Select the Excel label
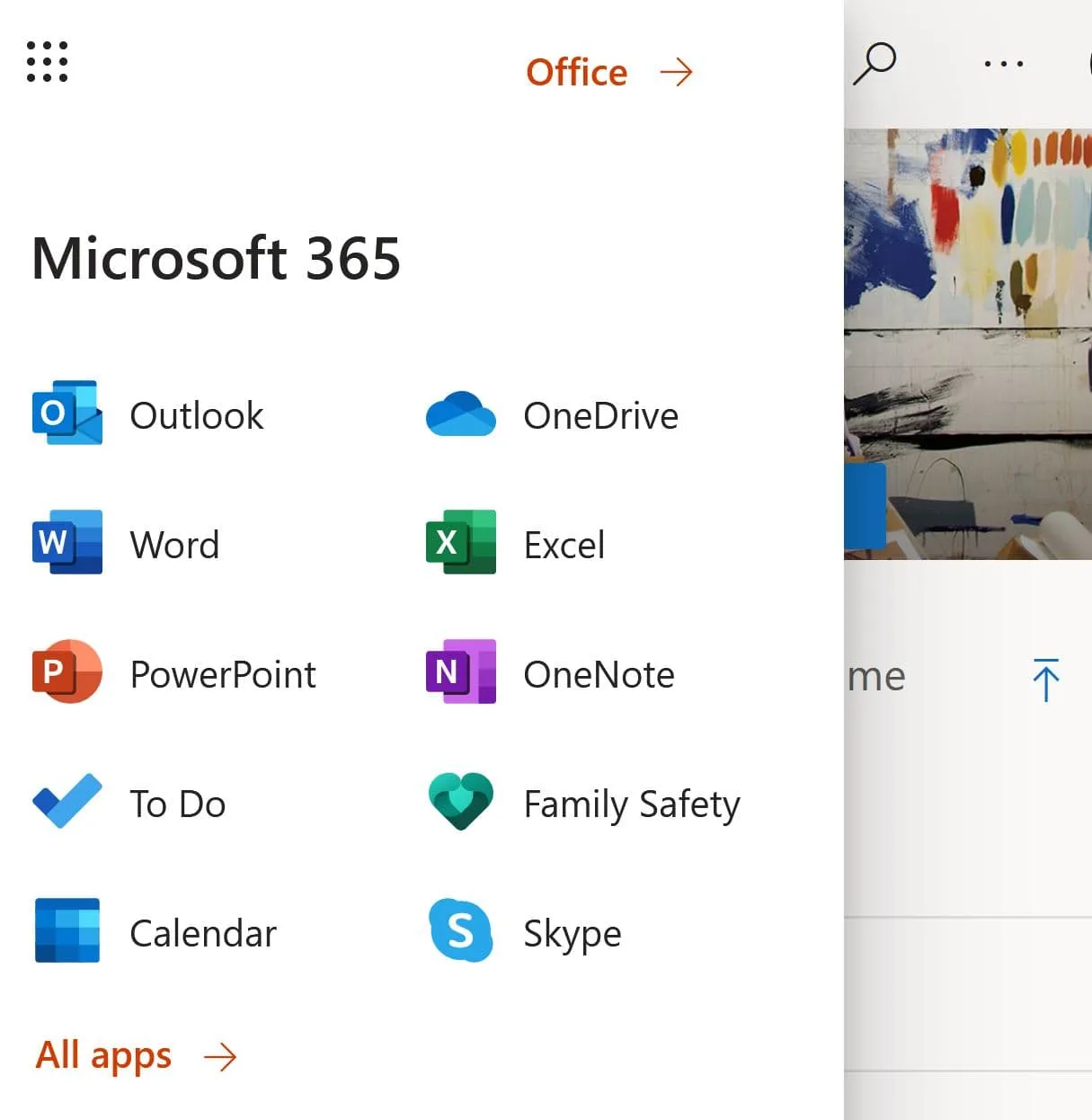Screen dimensions: 1092x1120 click(x=564, y=546)
